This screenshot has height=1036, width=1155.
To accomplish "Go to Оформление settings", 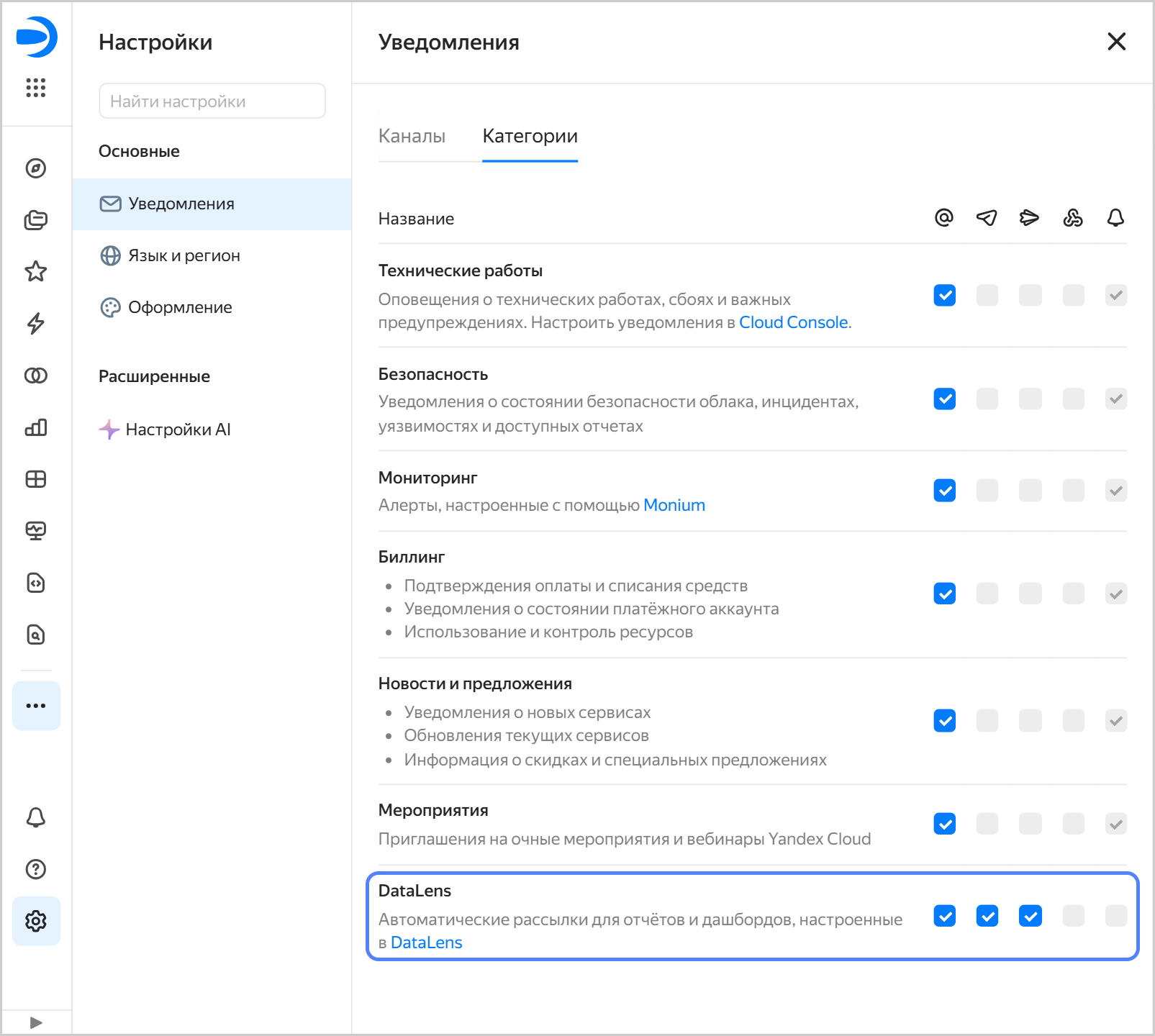I will [212, 308].
